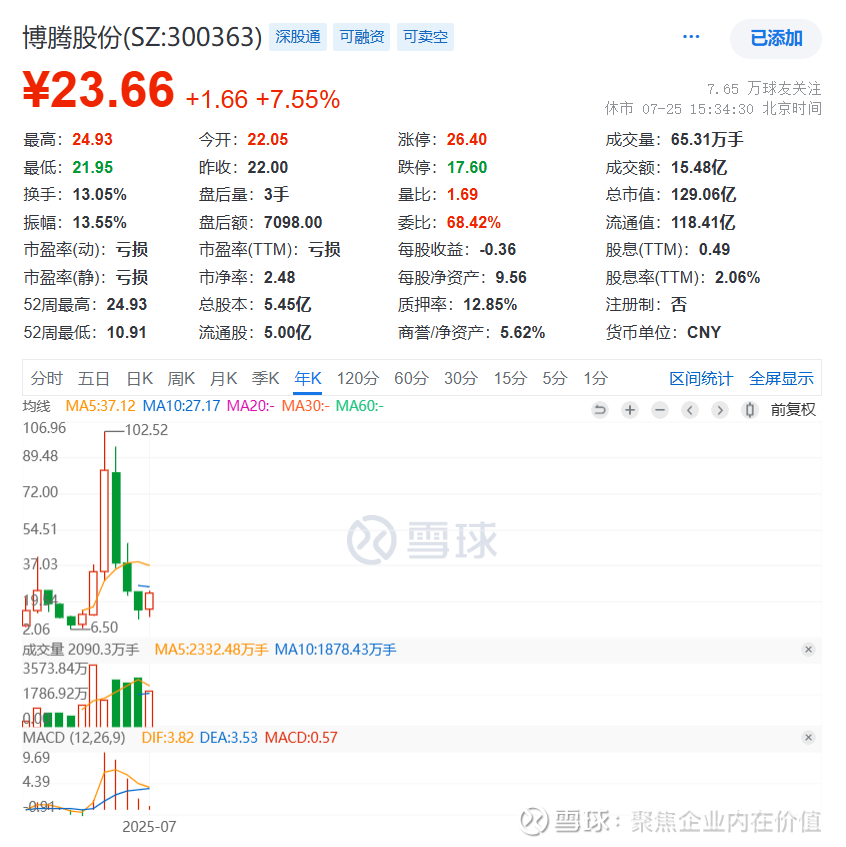The width and height of the screenshot is (846, 847).
Task: Click the current price ¥23.66
Action: coord(99,90)
